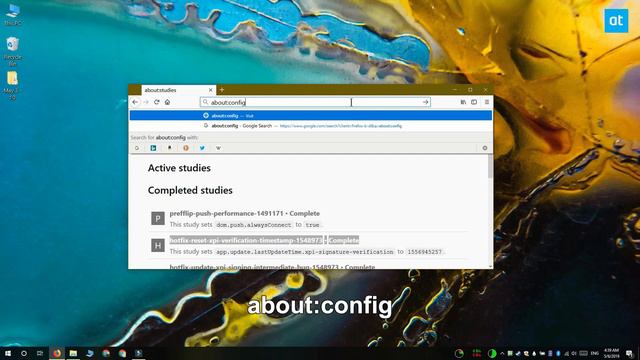
Task: Click the Firefox taskbar icon
Action: 57,353
